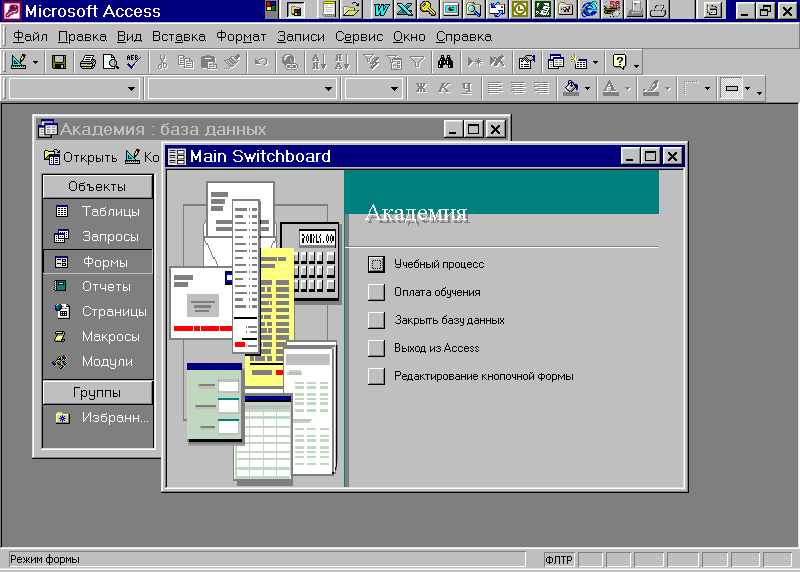Toggle right text alignment
This screenshot has height=572, width=800.
pyautogui.click(x=541, y=88)
